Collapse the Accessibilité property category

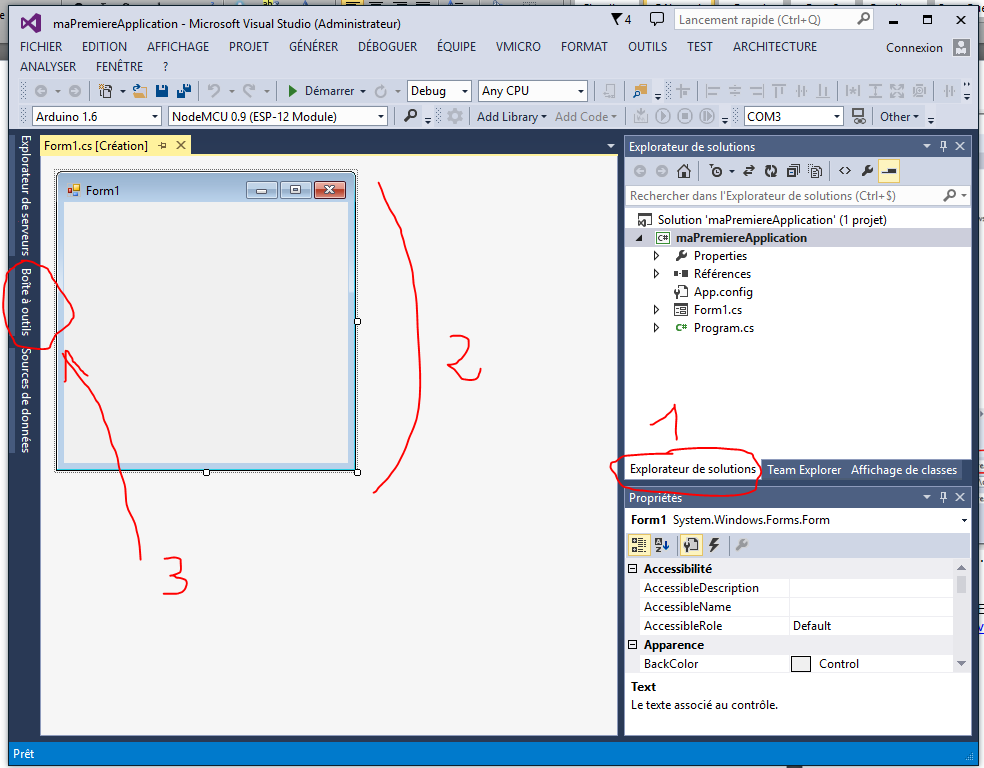(633, 568)
